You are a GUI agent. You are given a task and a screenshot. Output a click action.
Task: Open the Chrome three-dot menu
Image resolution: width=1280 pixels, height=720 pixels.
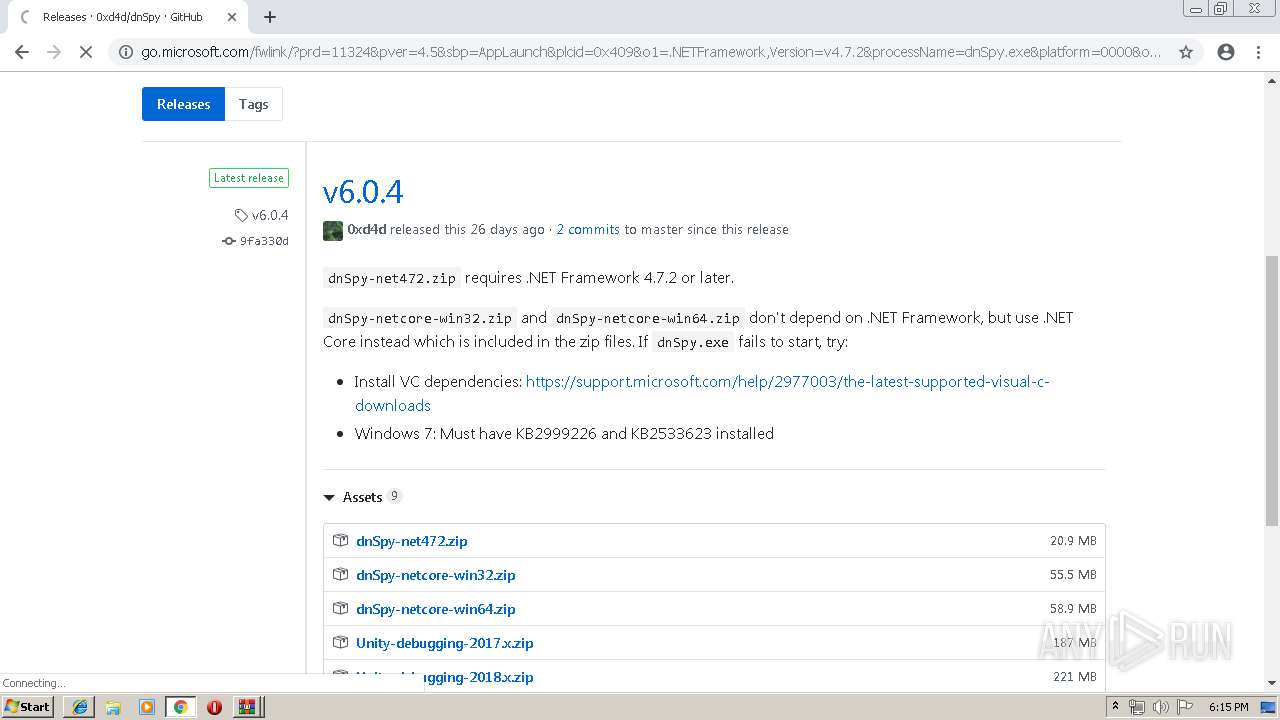1258,52
